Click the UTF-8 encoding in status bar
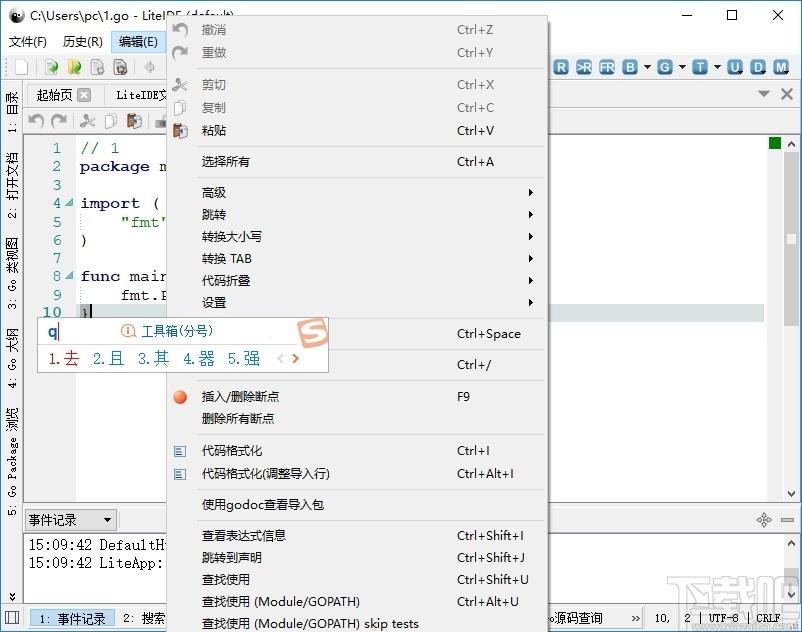The image size is (802, 632). [x=723, y=618]
